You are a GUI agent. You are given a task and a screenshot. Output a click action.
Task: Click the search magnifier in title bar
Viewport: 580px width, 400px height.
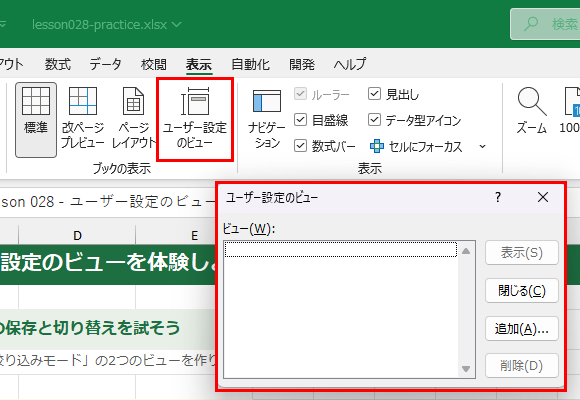pyautogui.click(x=531, y=24)
